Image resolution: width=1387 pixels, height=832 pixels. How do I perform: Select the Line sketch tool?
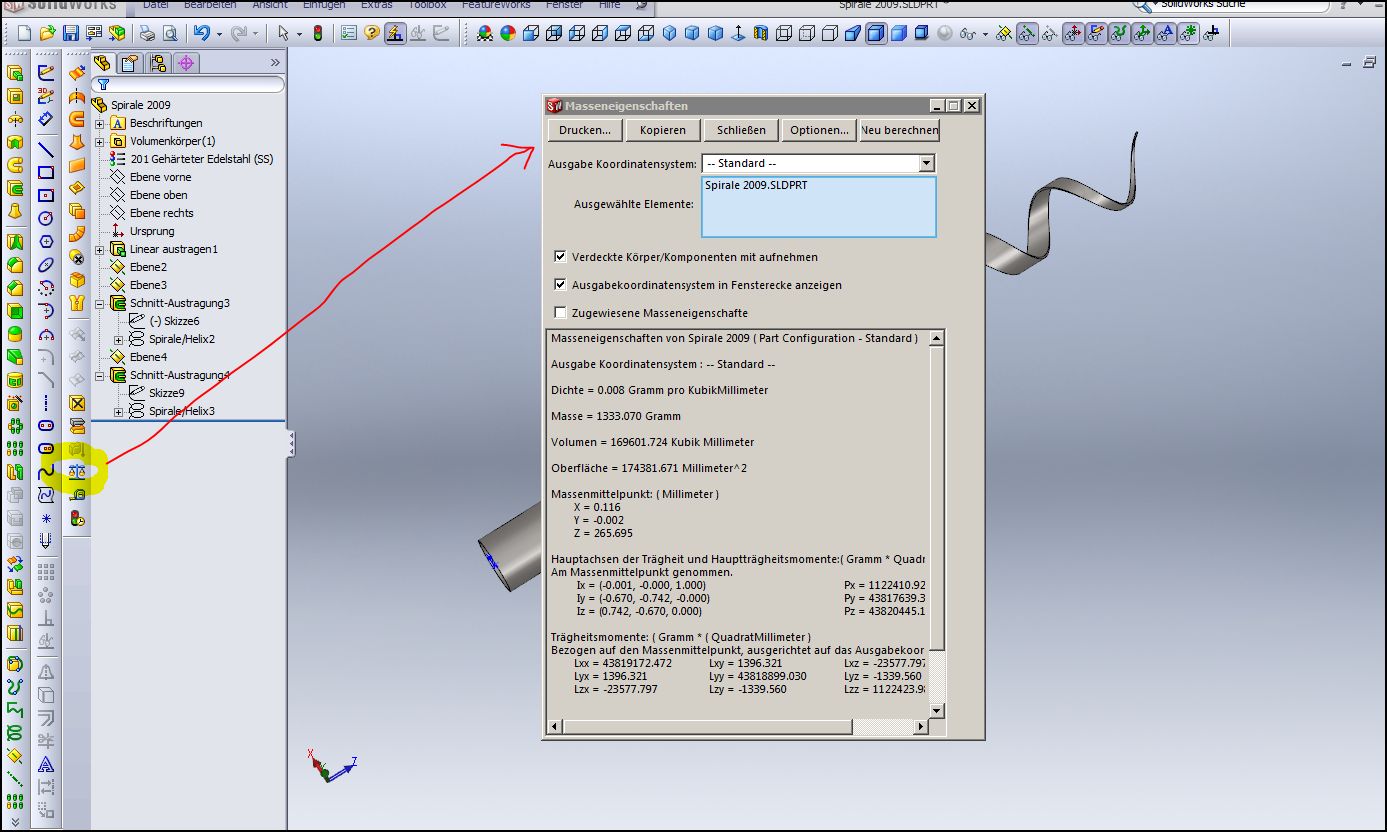(46, 149)
